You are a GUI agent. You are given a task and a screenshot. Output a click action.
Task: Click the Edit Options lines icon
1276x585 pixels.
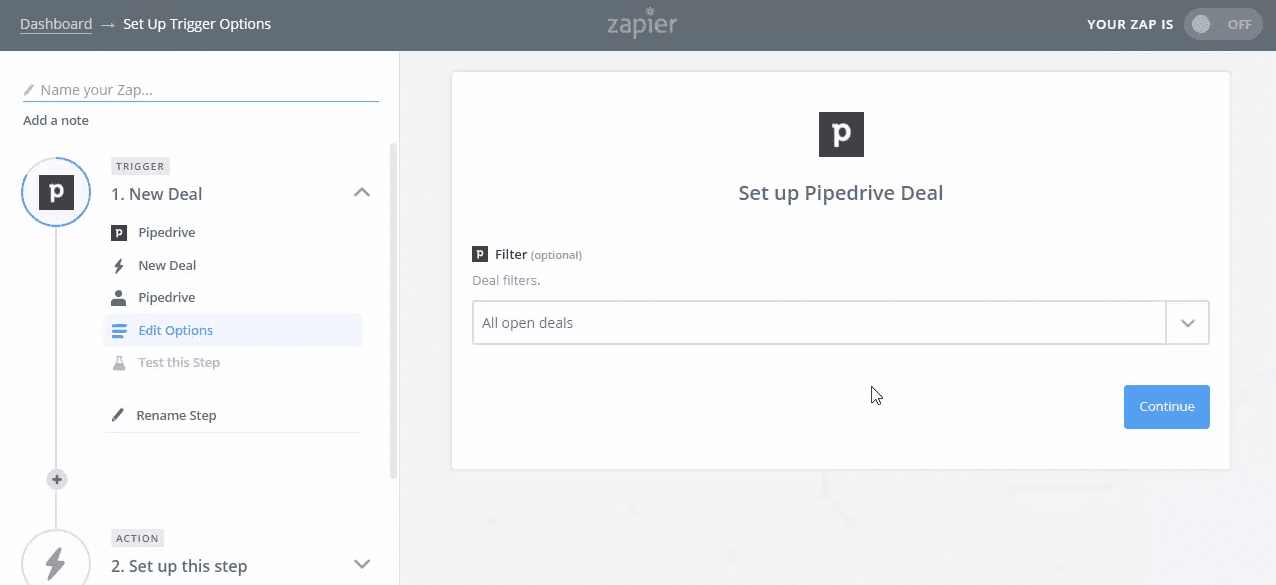click(119, 331)
